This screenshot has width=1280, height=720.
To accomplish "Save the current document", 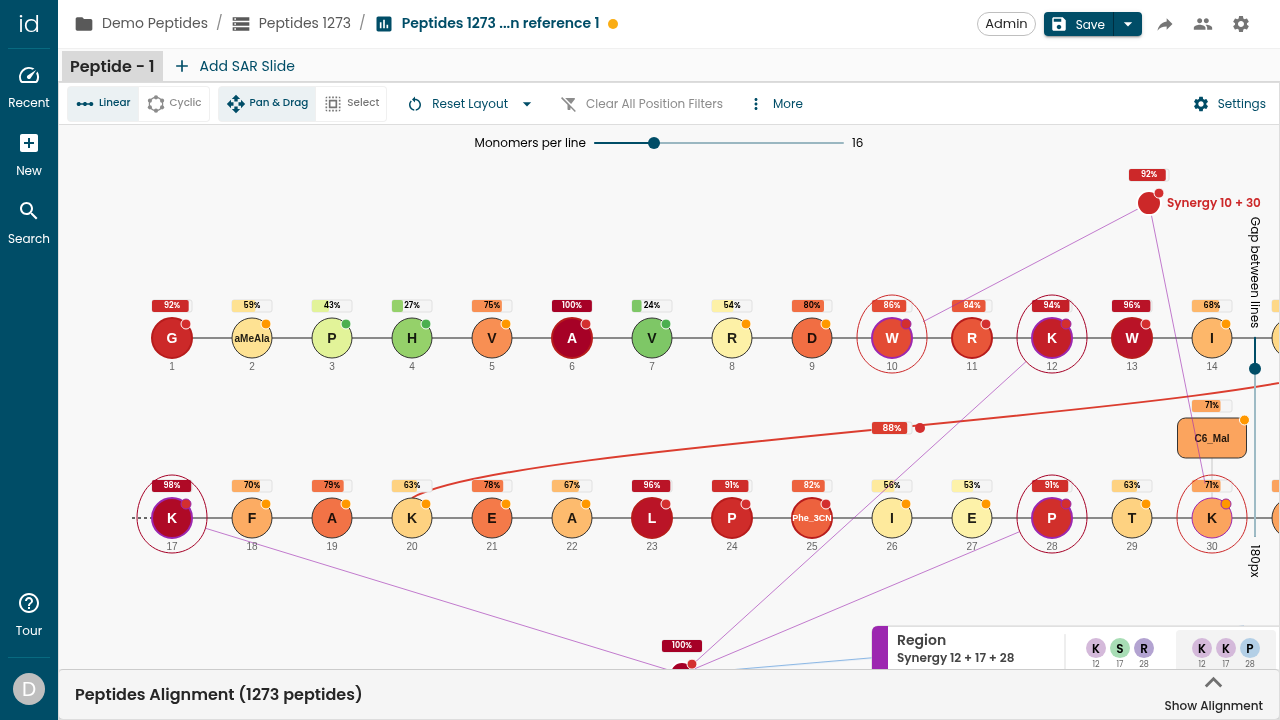I will coord(1078,24).
